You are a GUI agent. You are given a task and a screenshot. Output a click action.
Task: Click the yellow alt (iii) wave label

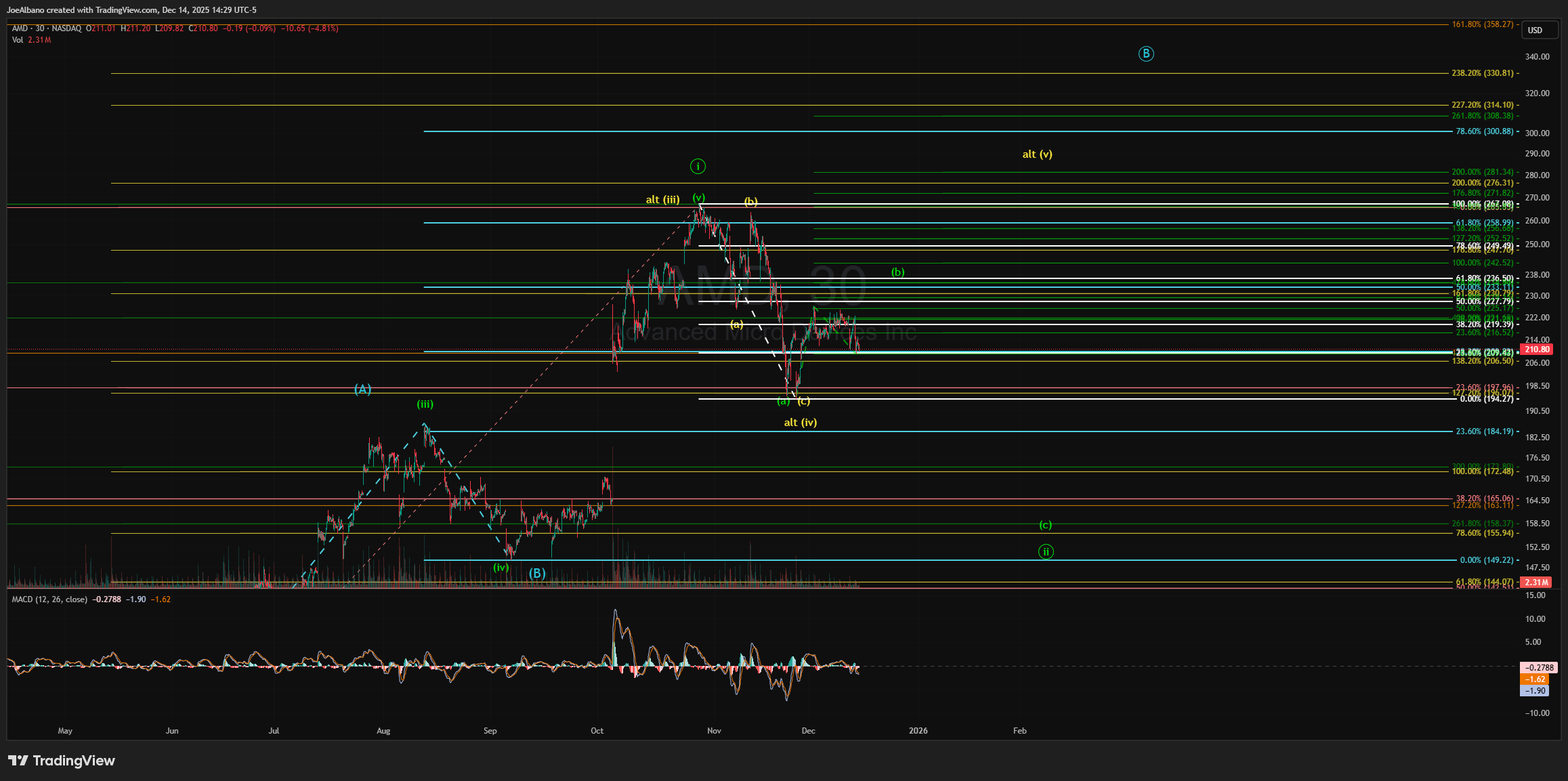pyautogui.click(x=662, y=200)
